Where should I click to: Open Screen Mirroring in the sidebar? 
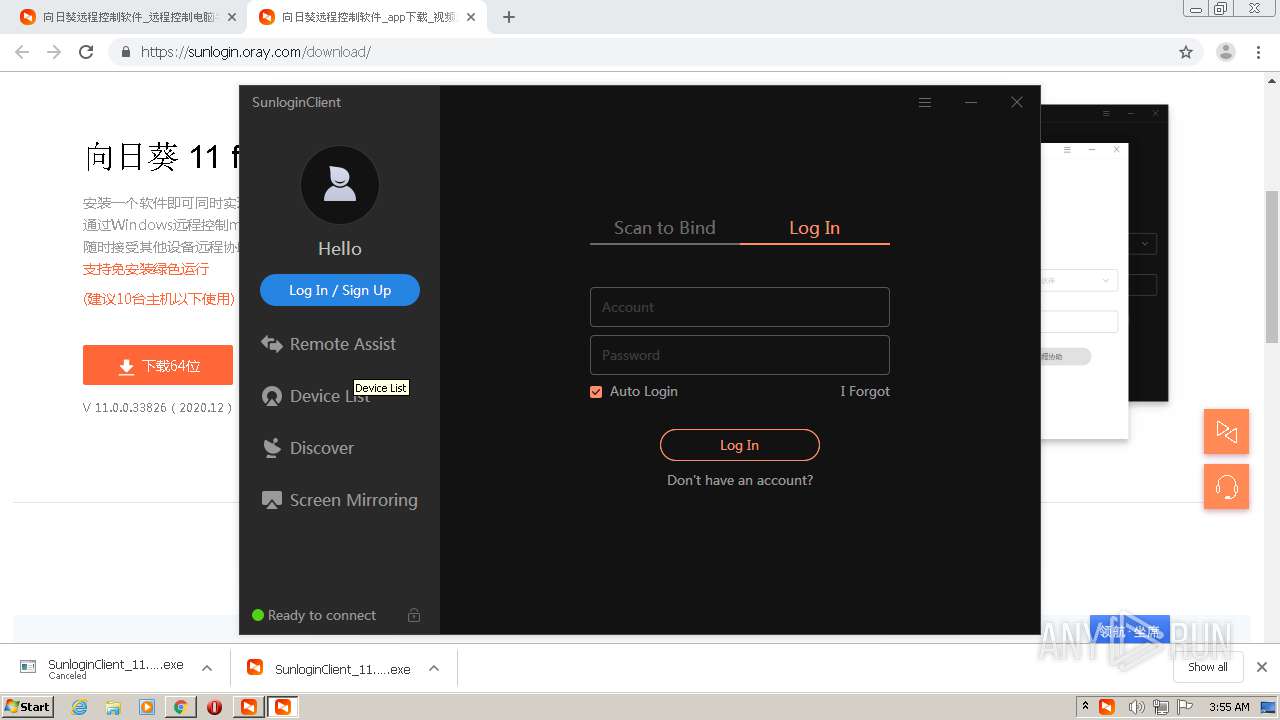click(x=340, y=500)
